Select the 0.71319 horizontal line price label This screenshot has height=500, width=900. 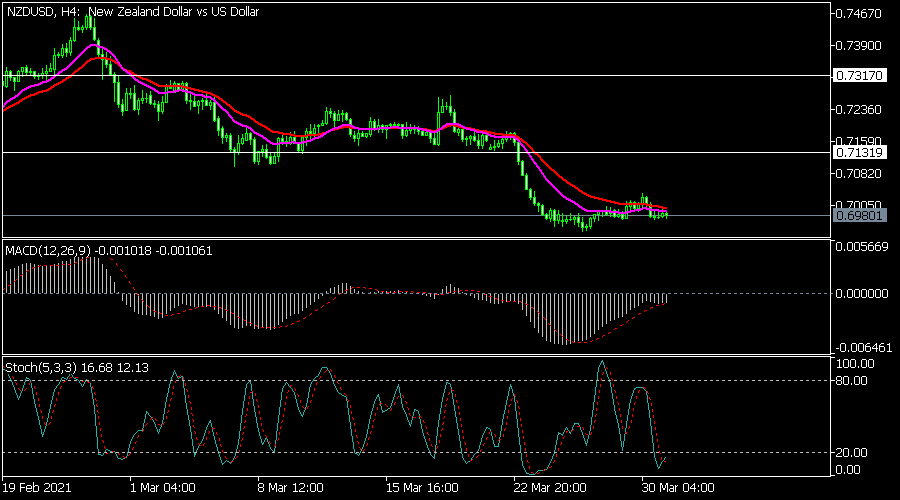857,153
